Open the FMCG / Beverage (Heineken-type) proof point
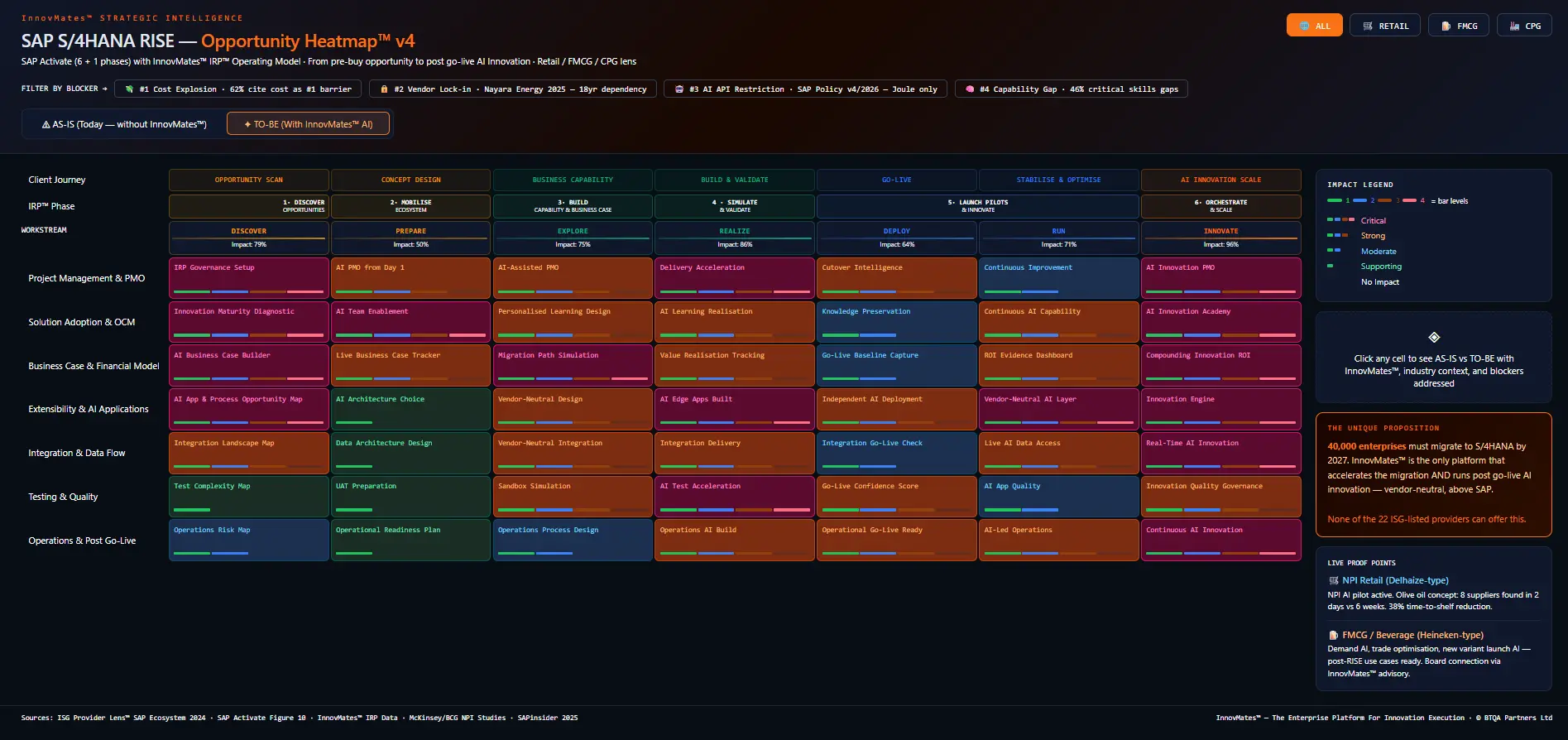Screen dimensions: 1568x740 (x=1434, y=654)
